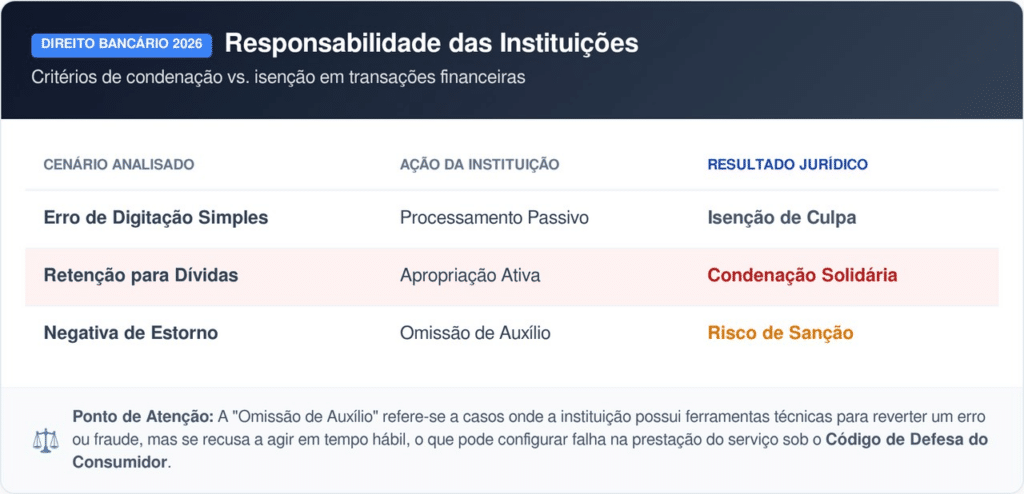Click the scales of justice icon
The width and height of the screenshot is (1024, 494).
tap(46, 440)
